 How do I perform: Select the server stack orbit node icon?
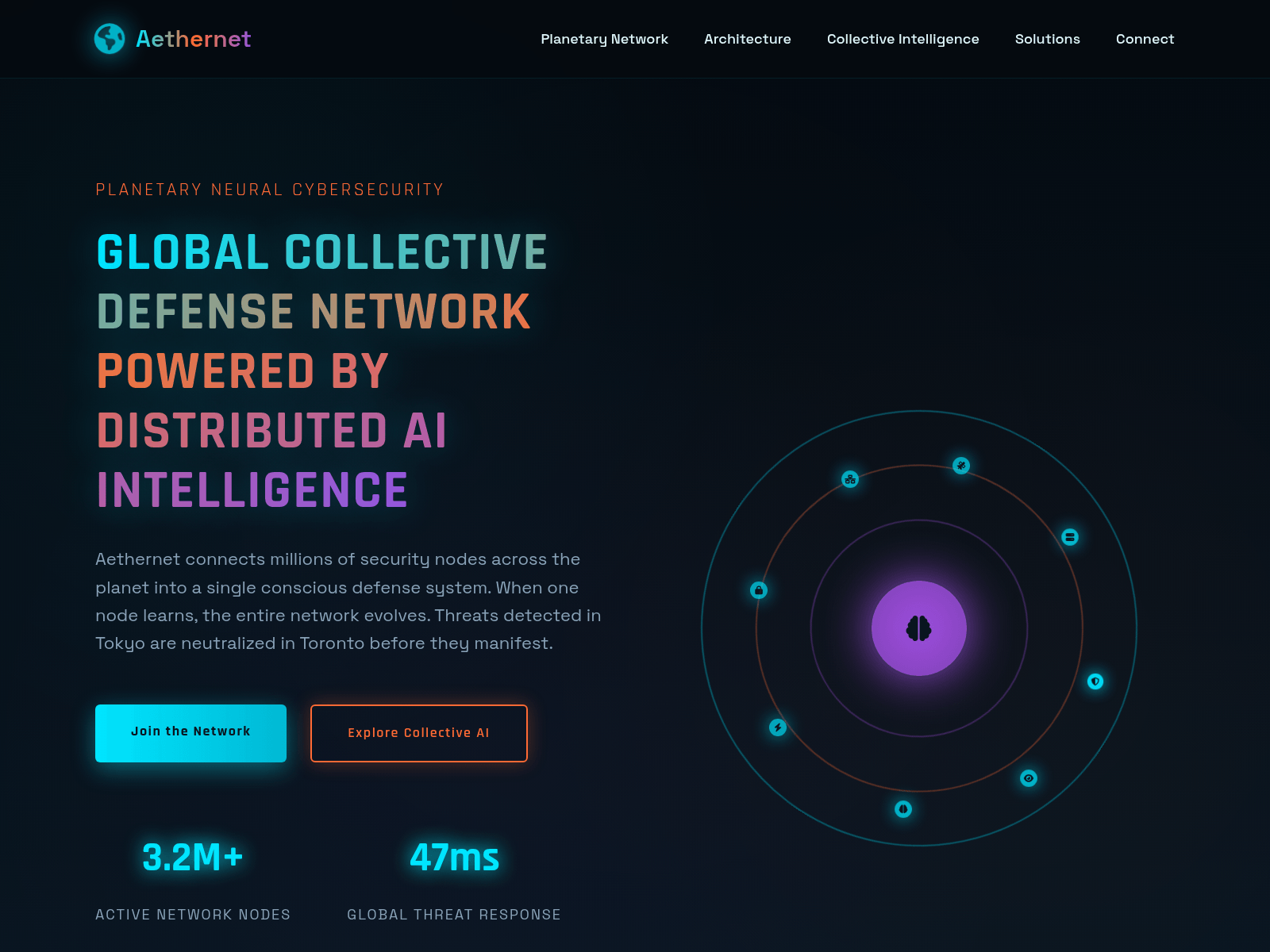(1070, 537)
